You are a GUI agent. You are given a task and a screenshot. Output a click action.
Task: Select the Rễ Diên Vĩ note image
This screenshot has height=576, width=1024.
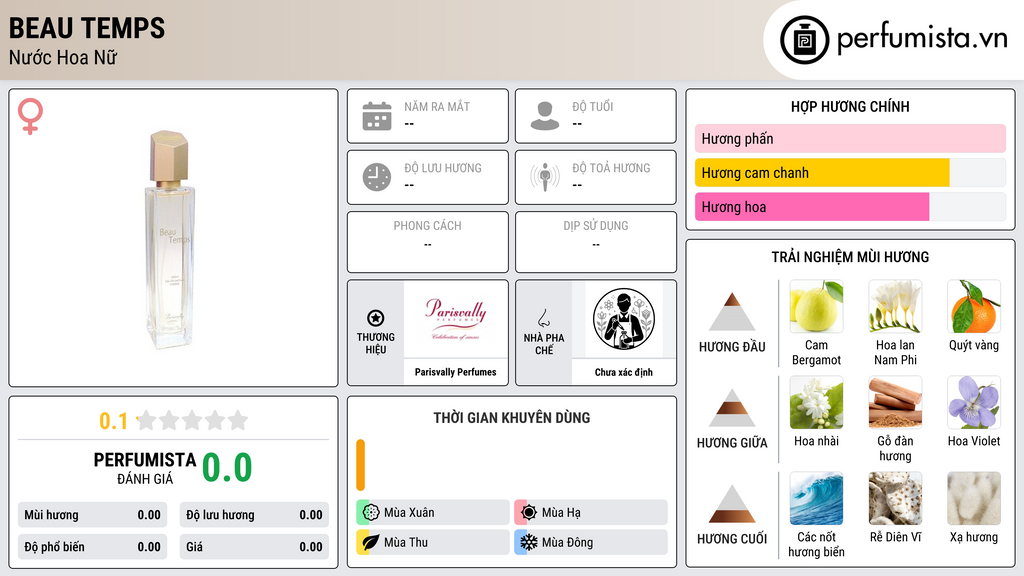coord(895,498)
